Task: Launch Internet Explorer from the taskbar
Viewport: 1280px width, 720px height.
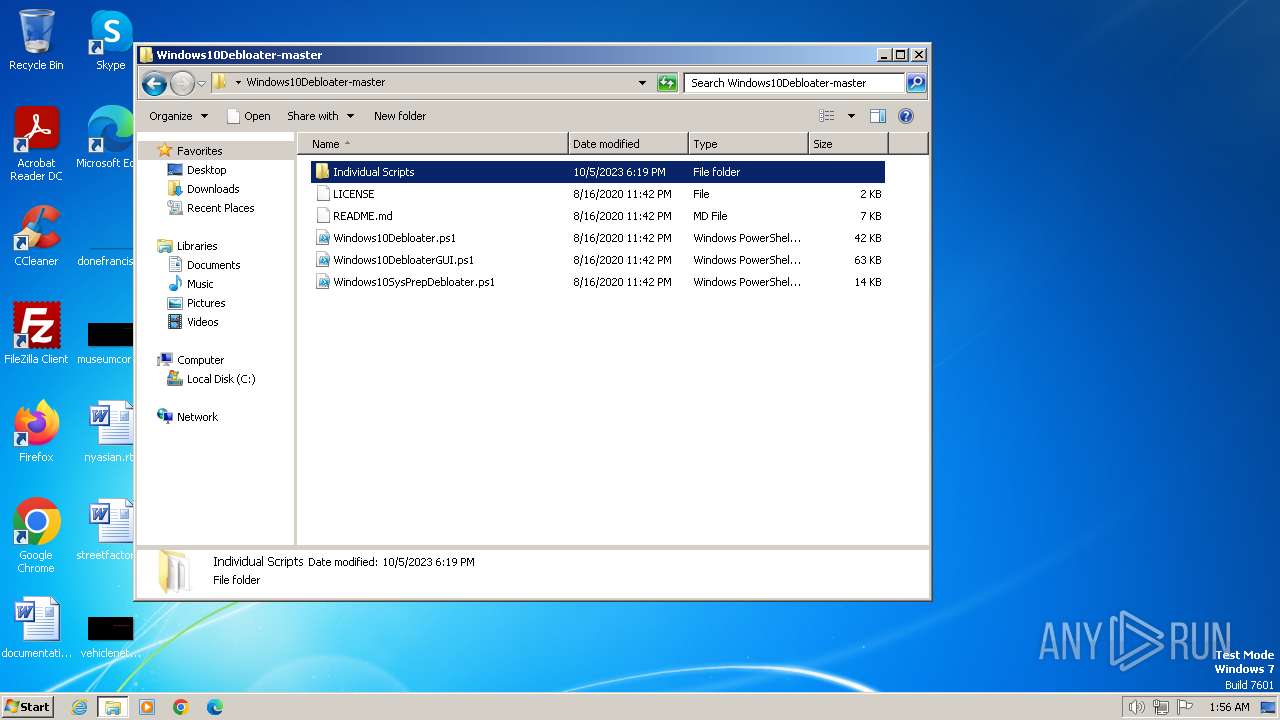Action: point(80,707)
